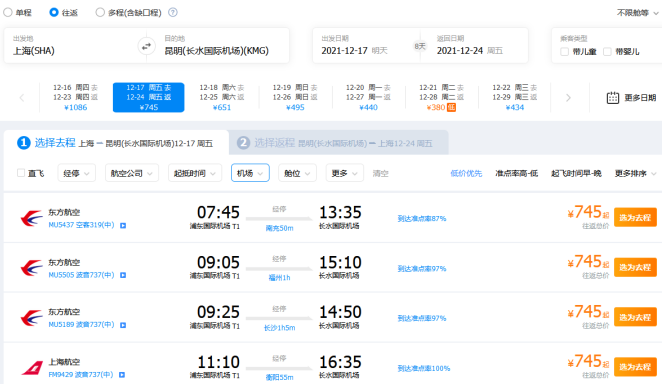Image resolution: width=664 pixels, height=384 pixels.
Task: Select the 12-21 / 12-28 lowest price date
Action: point(442,97)
